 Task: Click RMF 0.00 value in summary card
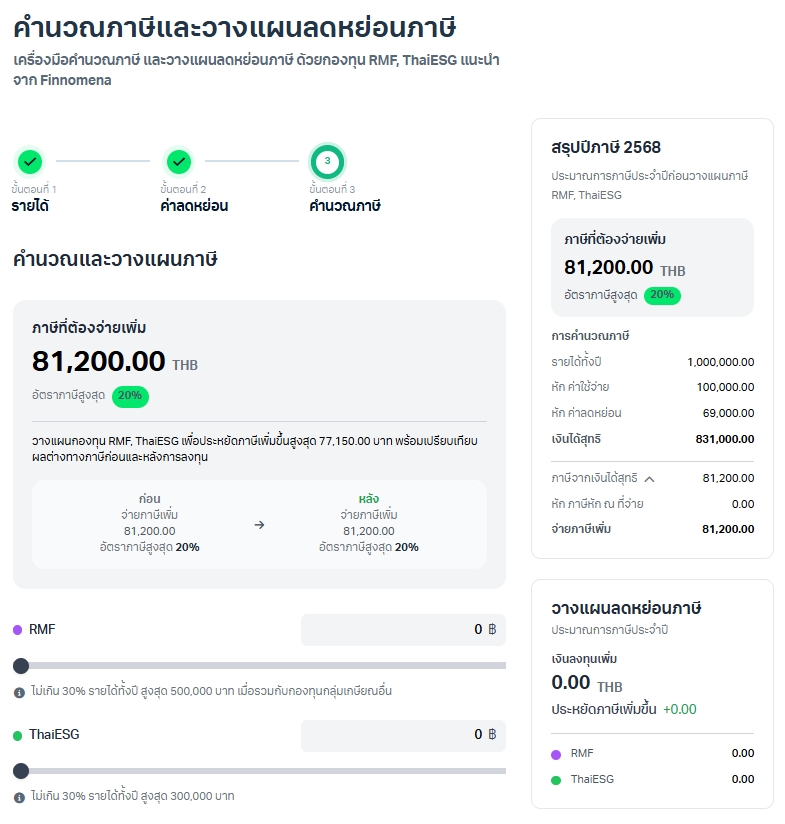tap(742, 754)
